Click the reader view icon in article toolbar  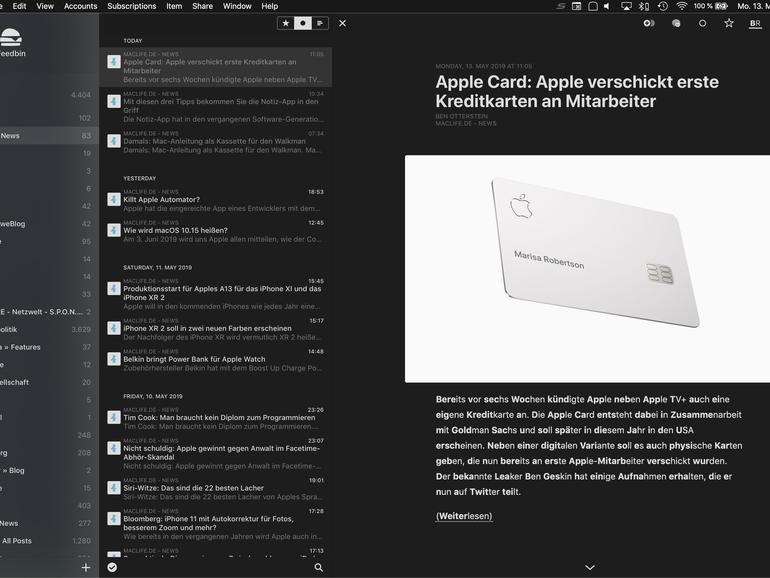676,23
